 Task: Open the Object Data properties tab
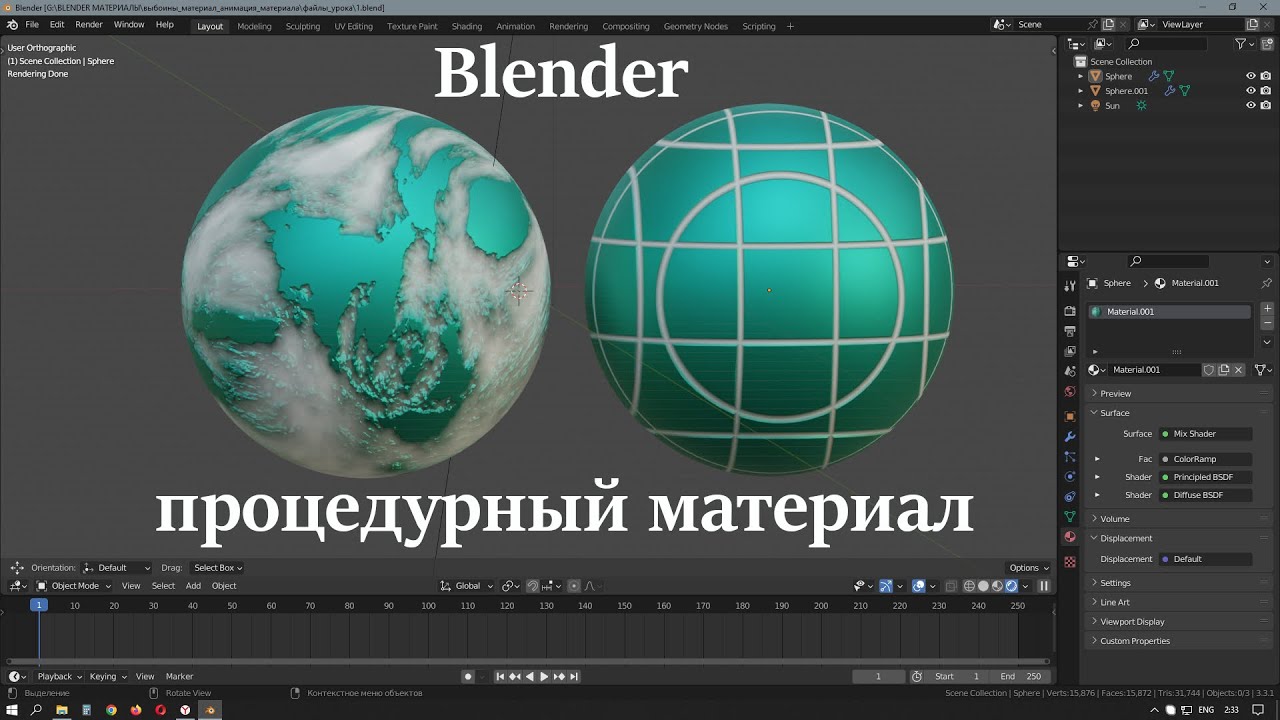coord(1070,516)
